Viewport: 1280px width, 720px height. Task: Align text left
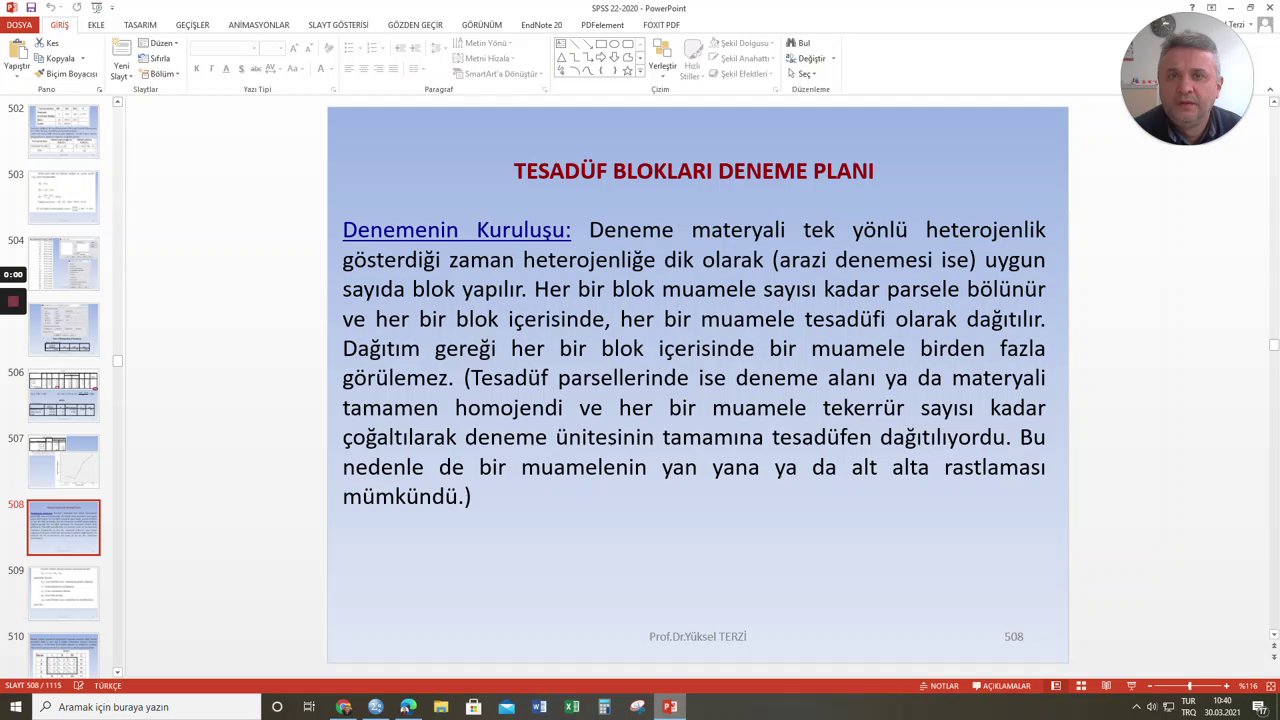[x=348, y=69]
